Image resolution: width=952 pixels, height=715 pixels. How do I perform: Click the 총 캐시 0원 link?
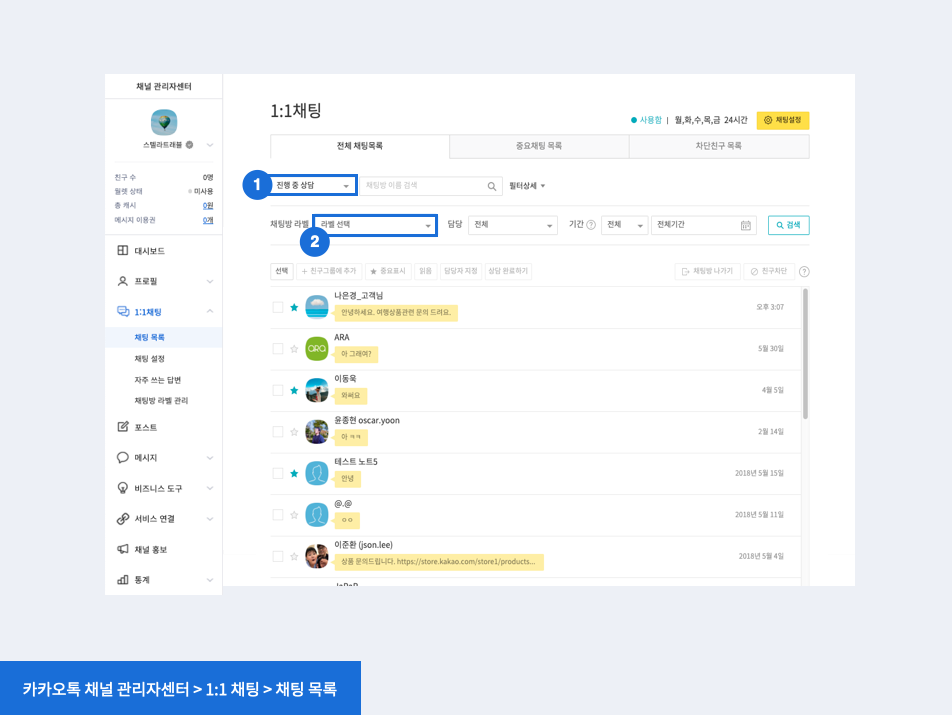208,206
